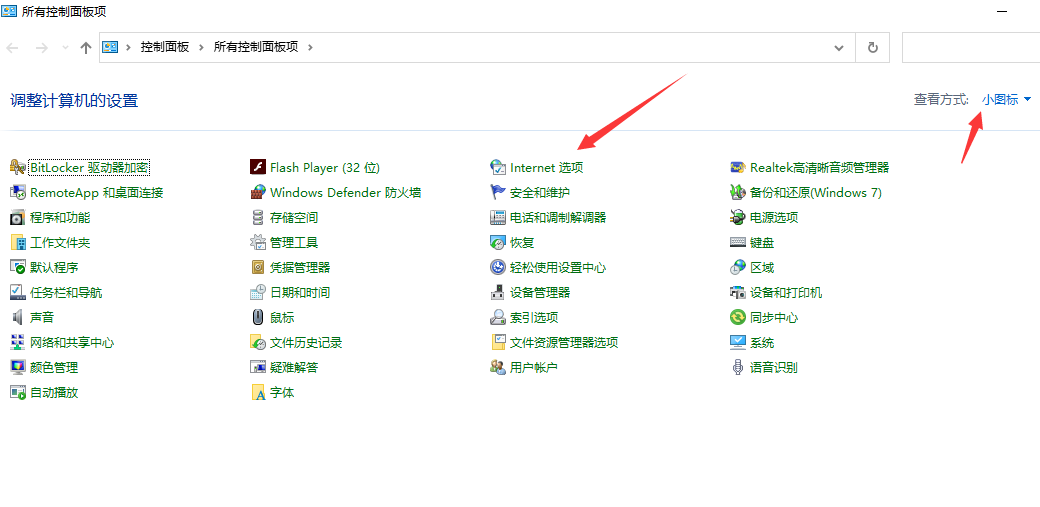The width and height of the screenshot is (1040, 507).
Task: Open the 程序和功能 icon
Action: pyautogui.click(x=18, y=218)
